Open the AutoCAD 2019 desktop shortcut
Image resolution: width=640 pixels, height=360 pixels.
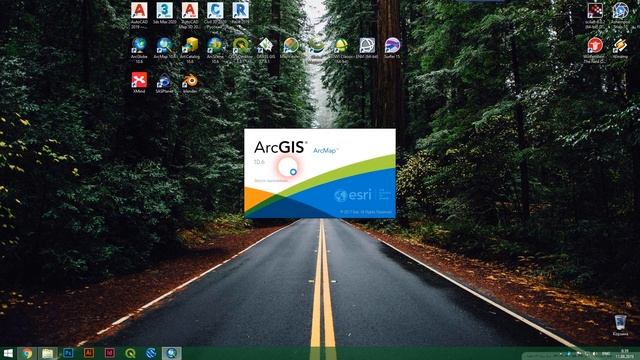click(x=139, y=15)
